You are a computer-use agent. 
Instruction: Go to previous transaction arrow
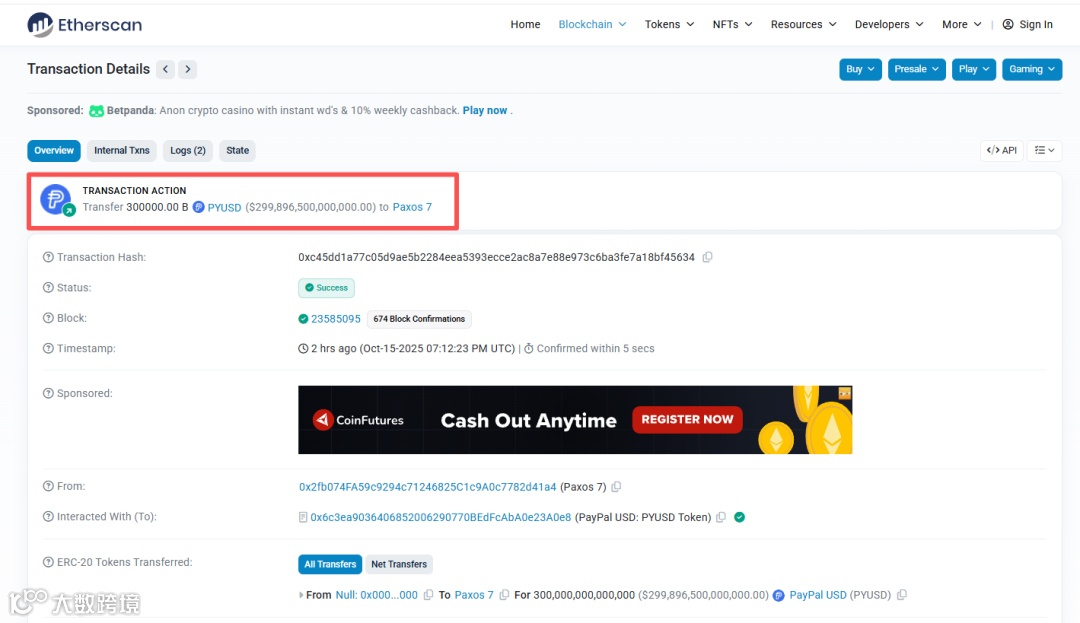[x=165, y=69]
